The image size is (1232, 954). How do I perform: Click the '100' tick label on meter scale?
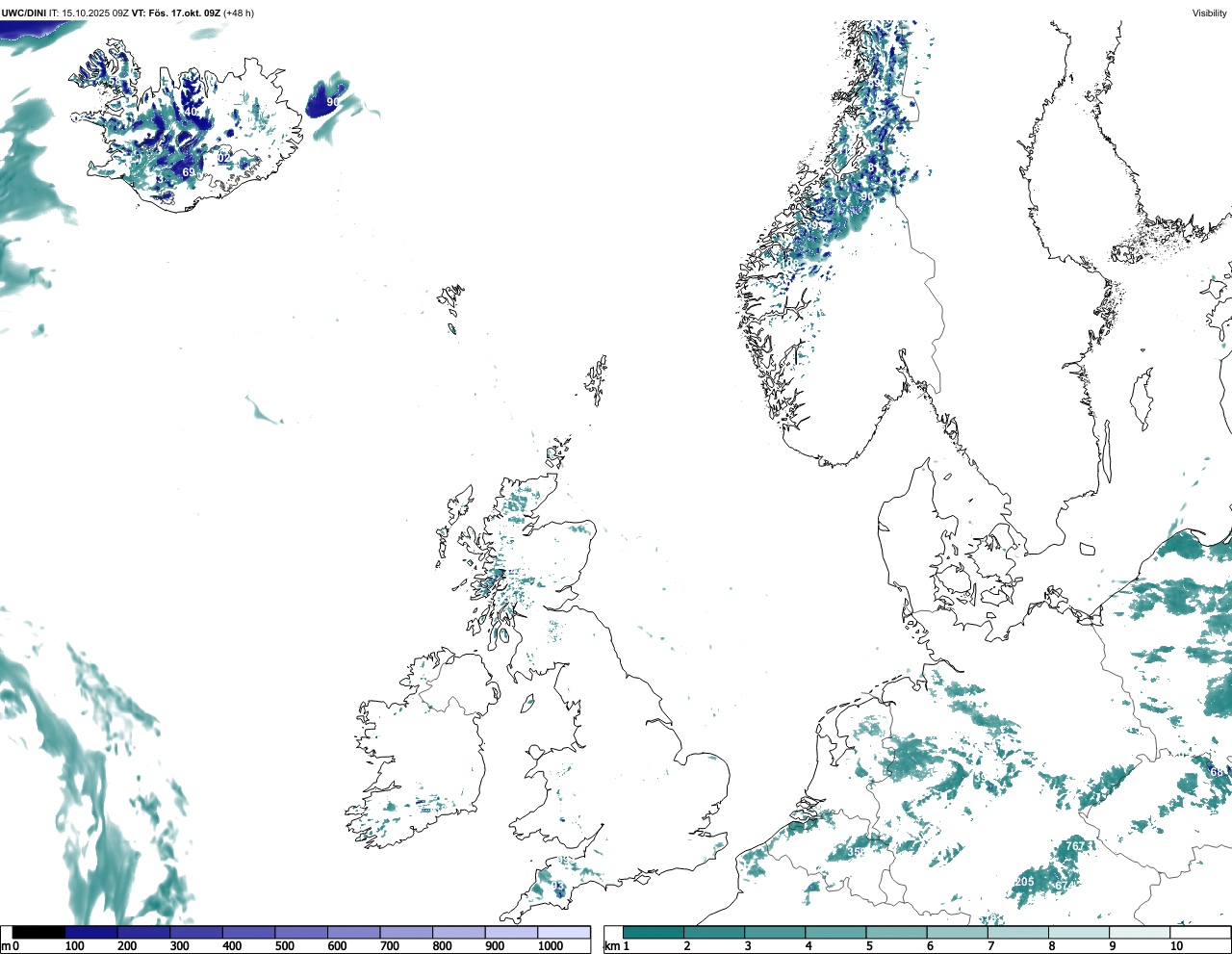click(75, 946)
